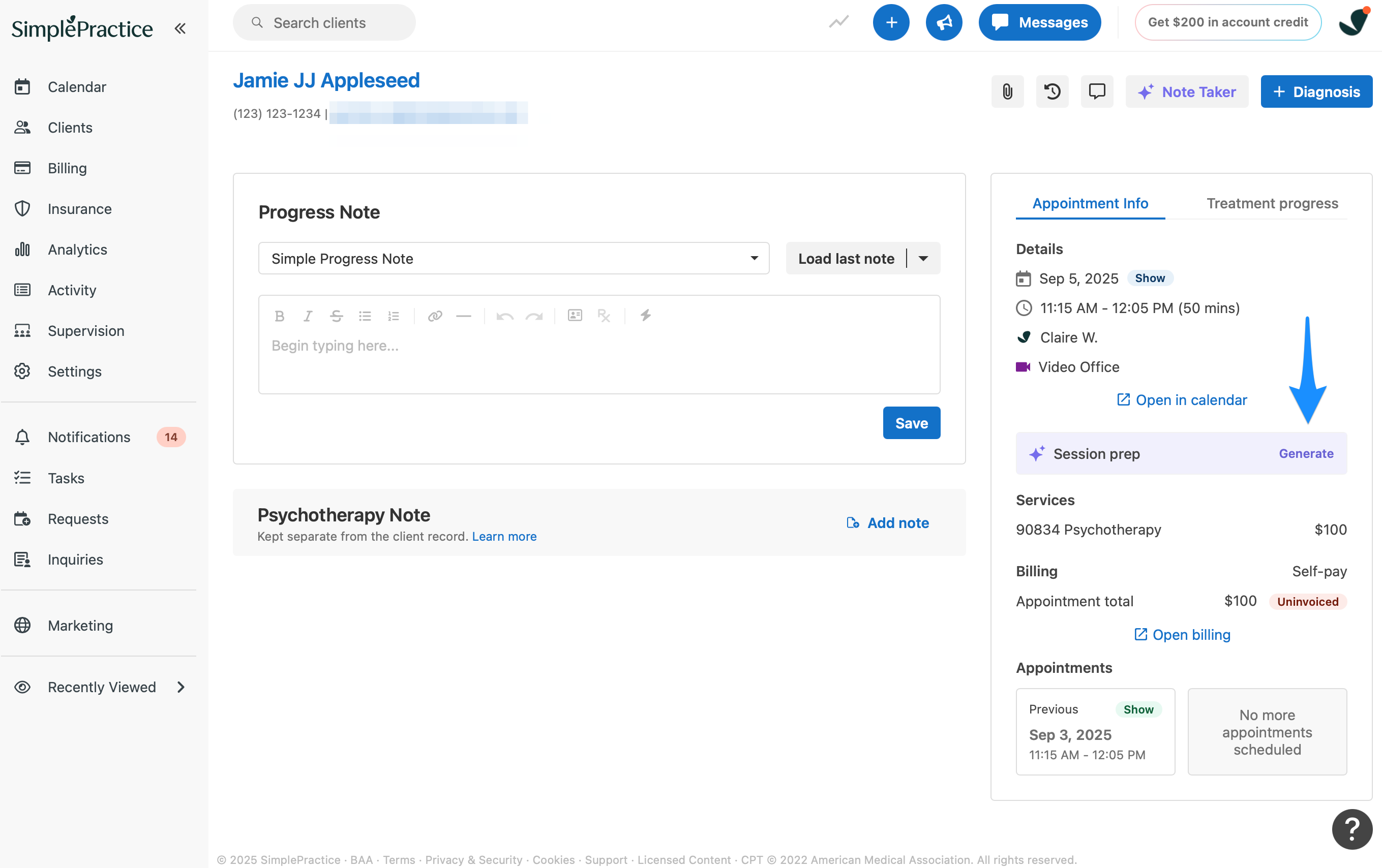Expand the Load last note arrow
Viewport: 1382px width, 868px height.
(x=923, y=258)
